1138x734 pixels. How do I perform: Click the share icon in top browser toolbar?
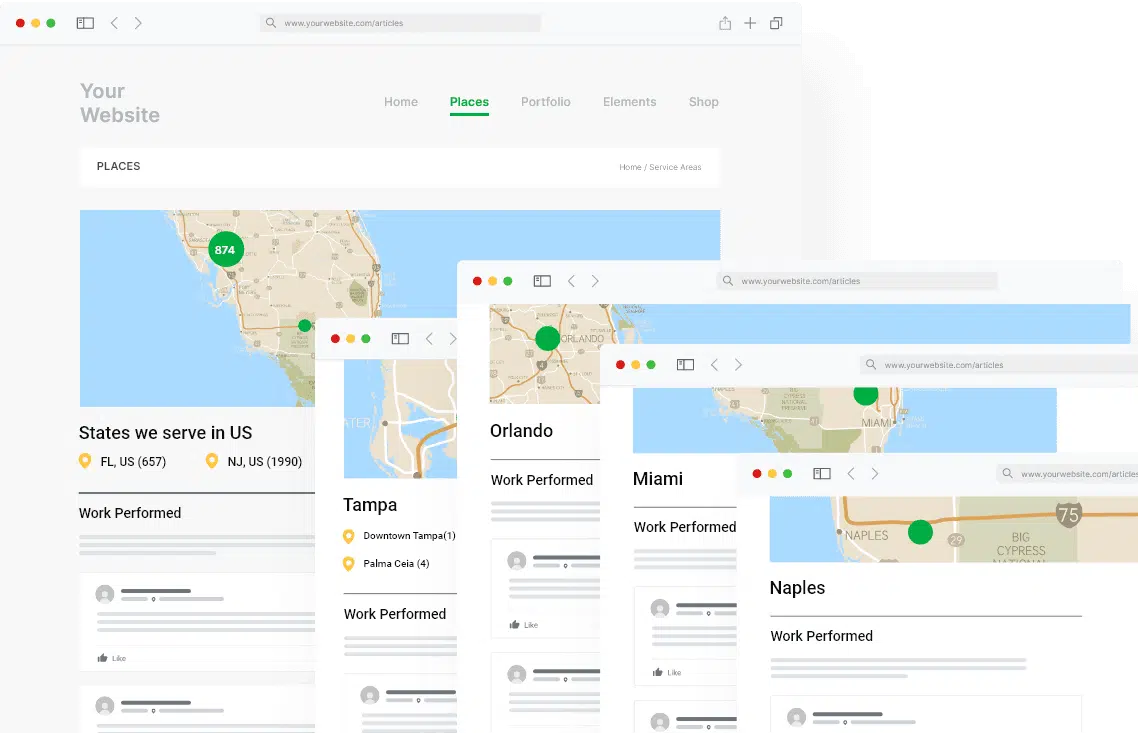click(725, 23)
